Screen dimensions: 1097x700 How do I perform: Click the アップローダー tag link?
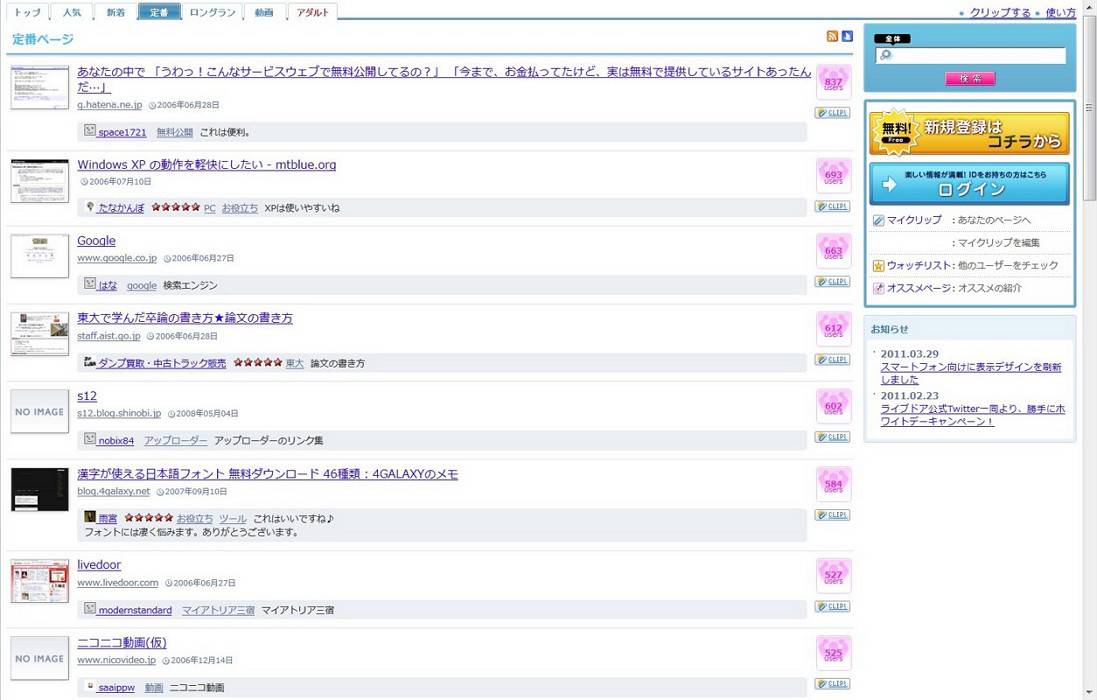(176, 441)
